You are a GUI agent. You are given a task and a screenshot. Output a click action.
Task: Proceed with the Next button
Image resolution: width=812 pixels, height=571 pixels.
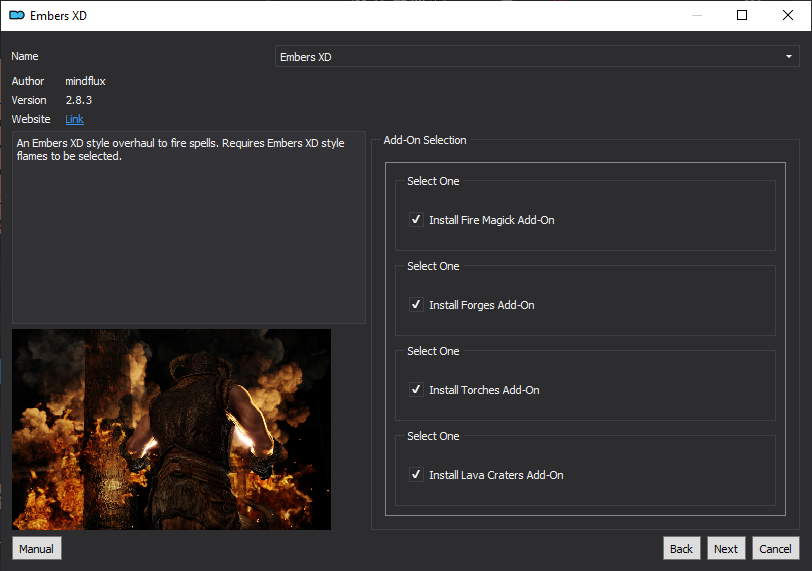[726, 549]
